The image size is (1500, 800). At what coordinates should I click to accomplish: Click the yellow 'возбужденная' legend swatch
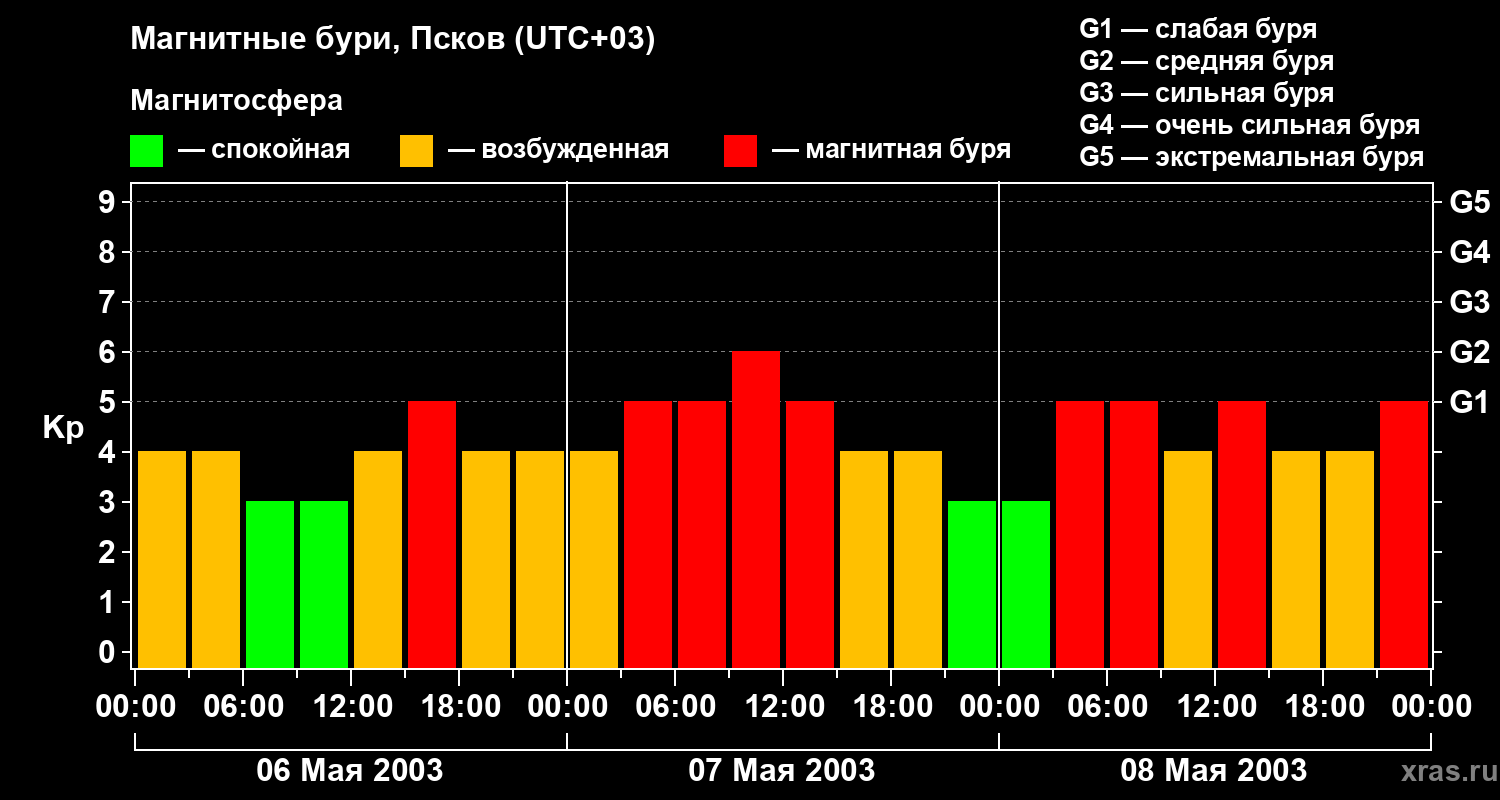pyautogui.click(x=416, y=151)
